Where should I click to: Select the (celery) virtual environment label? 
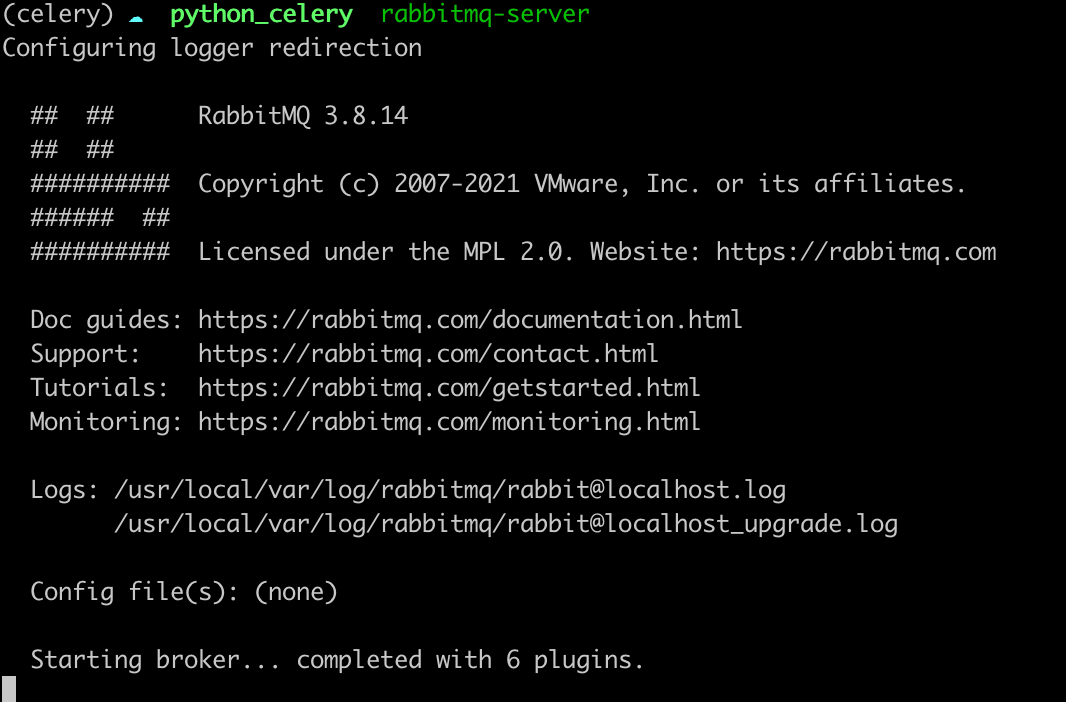[55, 13]
